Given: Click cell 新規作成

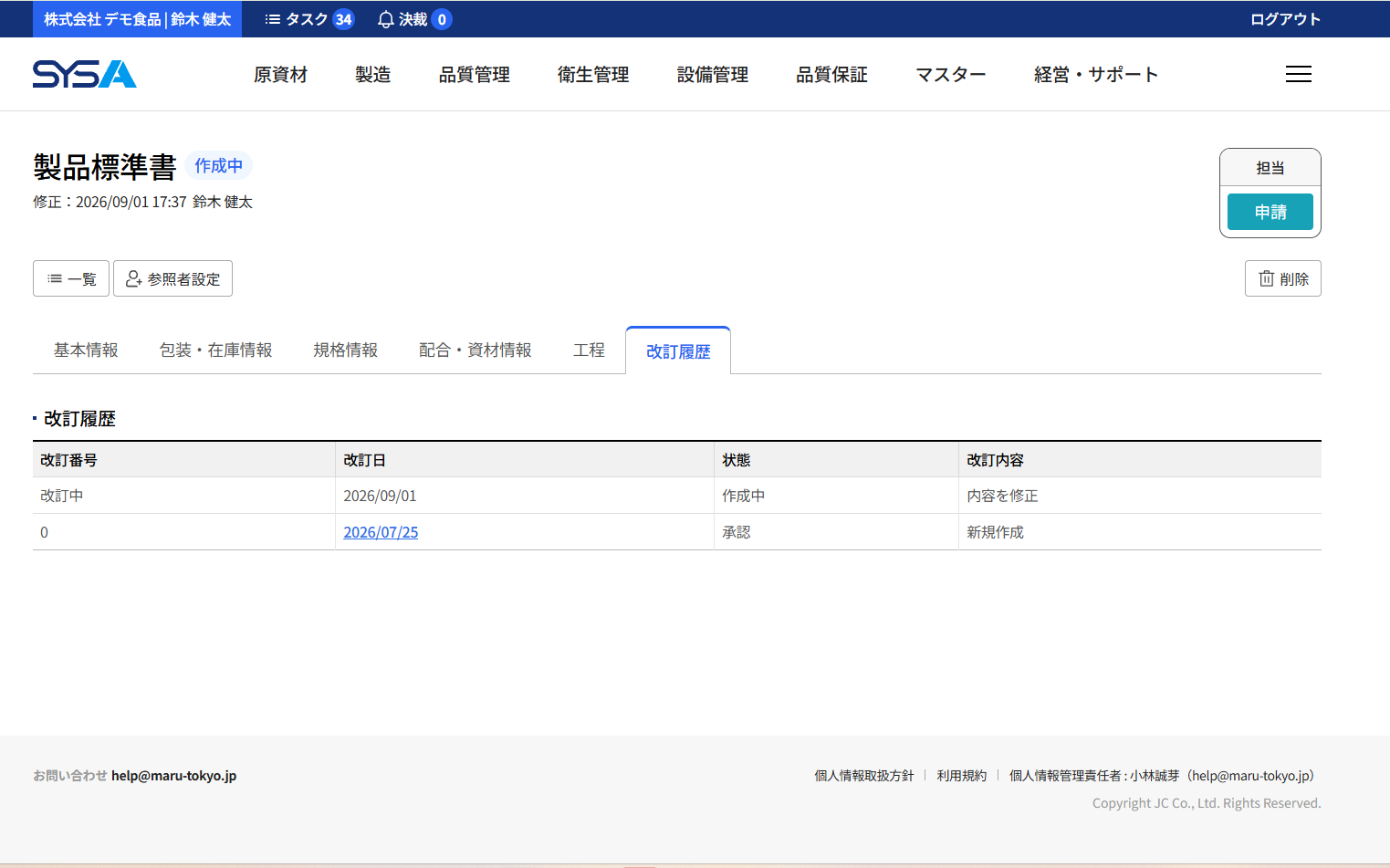Looking at the screenshot, I should (x=1140, y=532).
